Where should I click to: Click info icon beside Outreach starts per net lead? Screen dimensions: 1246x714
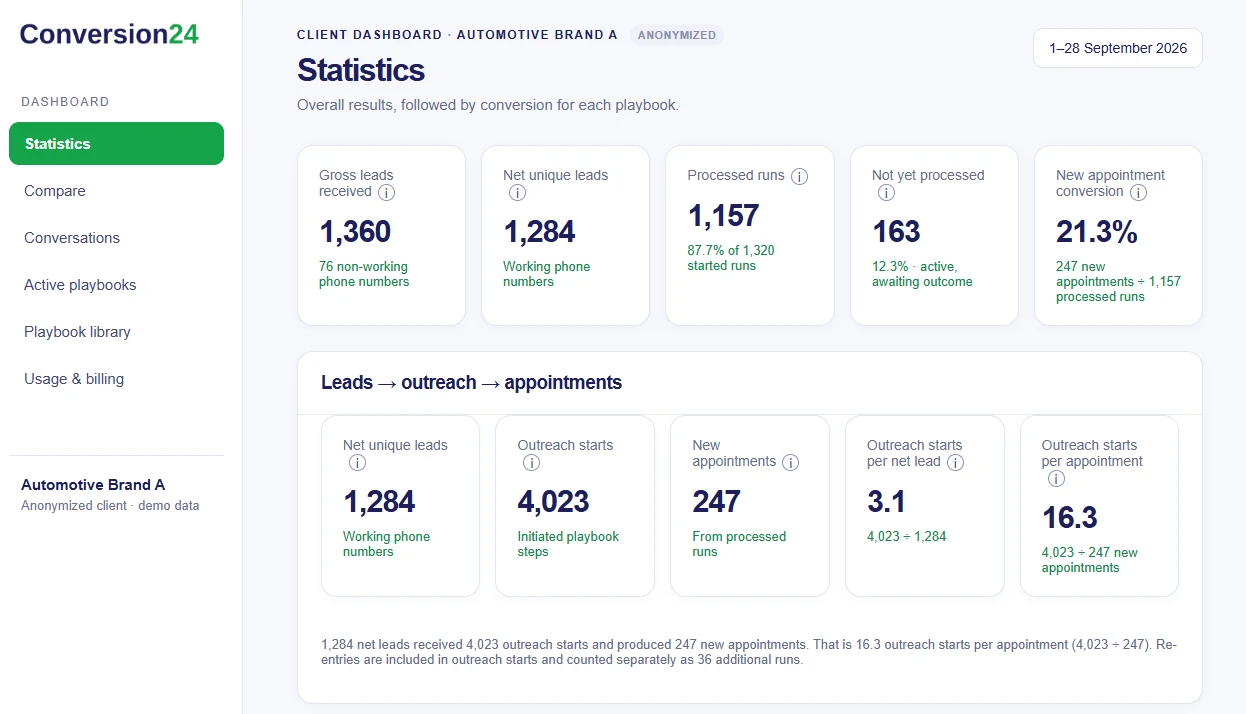(955, 462)
